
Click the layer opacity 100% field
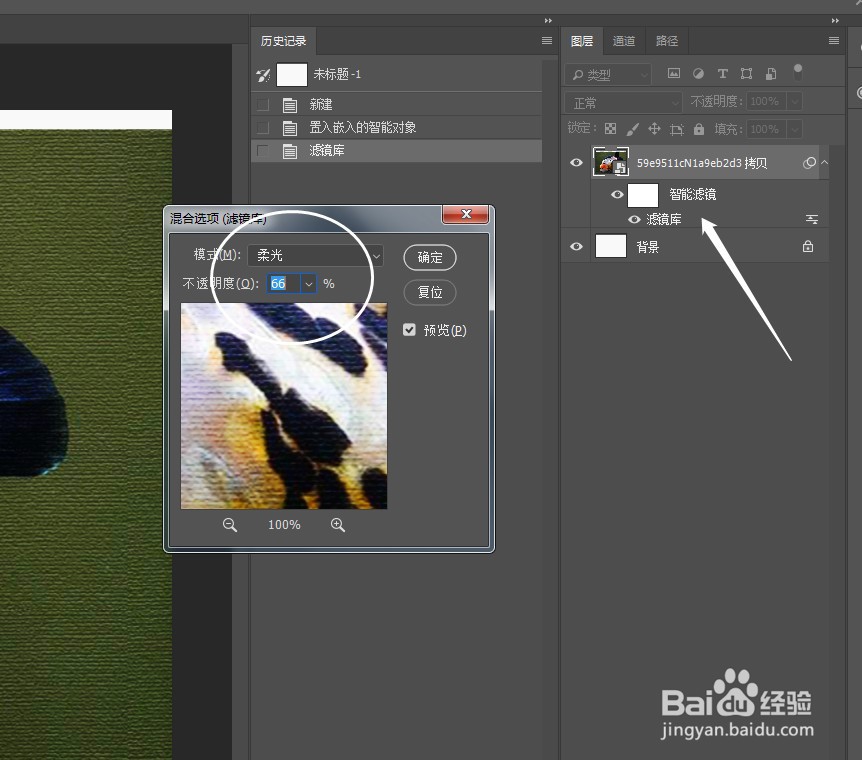coord(766,101)
